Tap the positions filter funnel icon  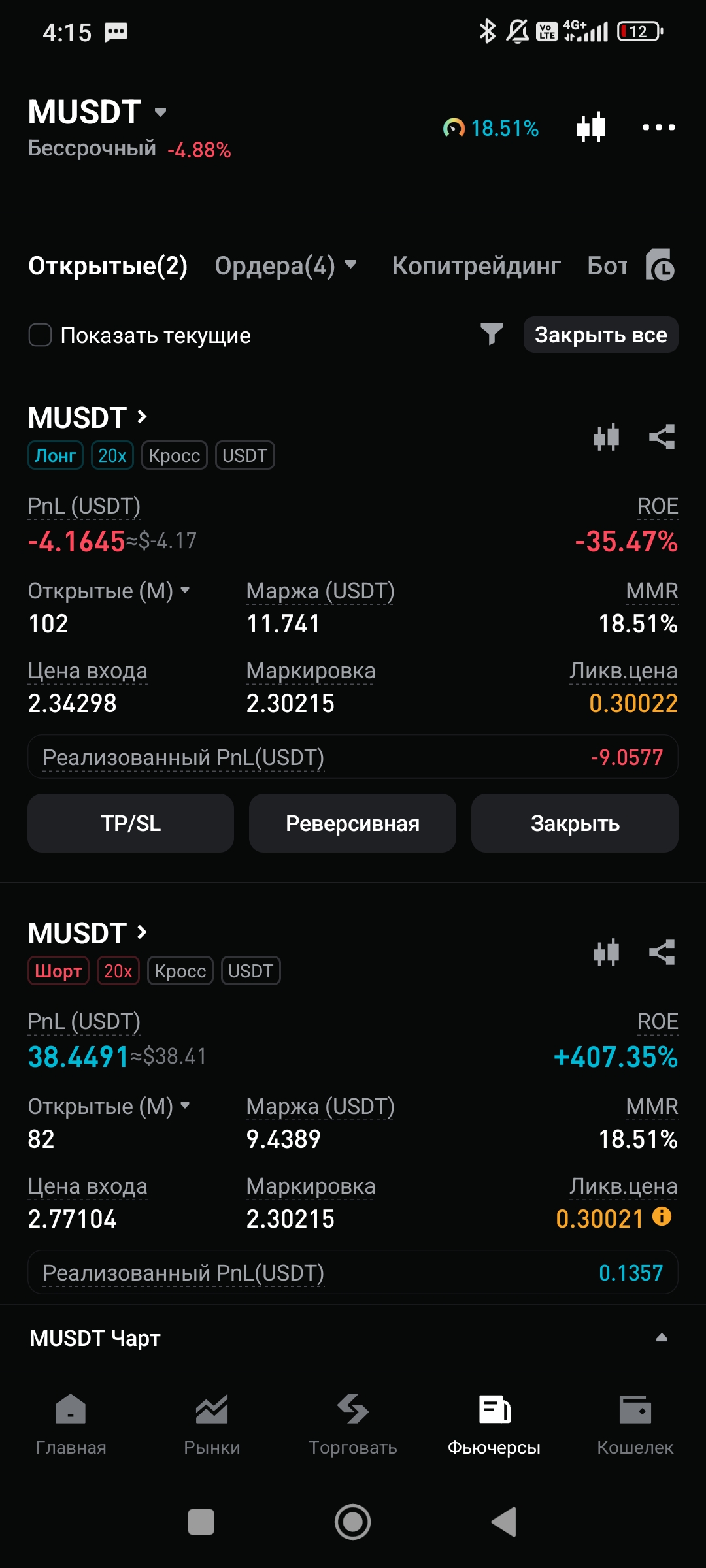coord(492,335)
